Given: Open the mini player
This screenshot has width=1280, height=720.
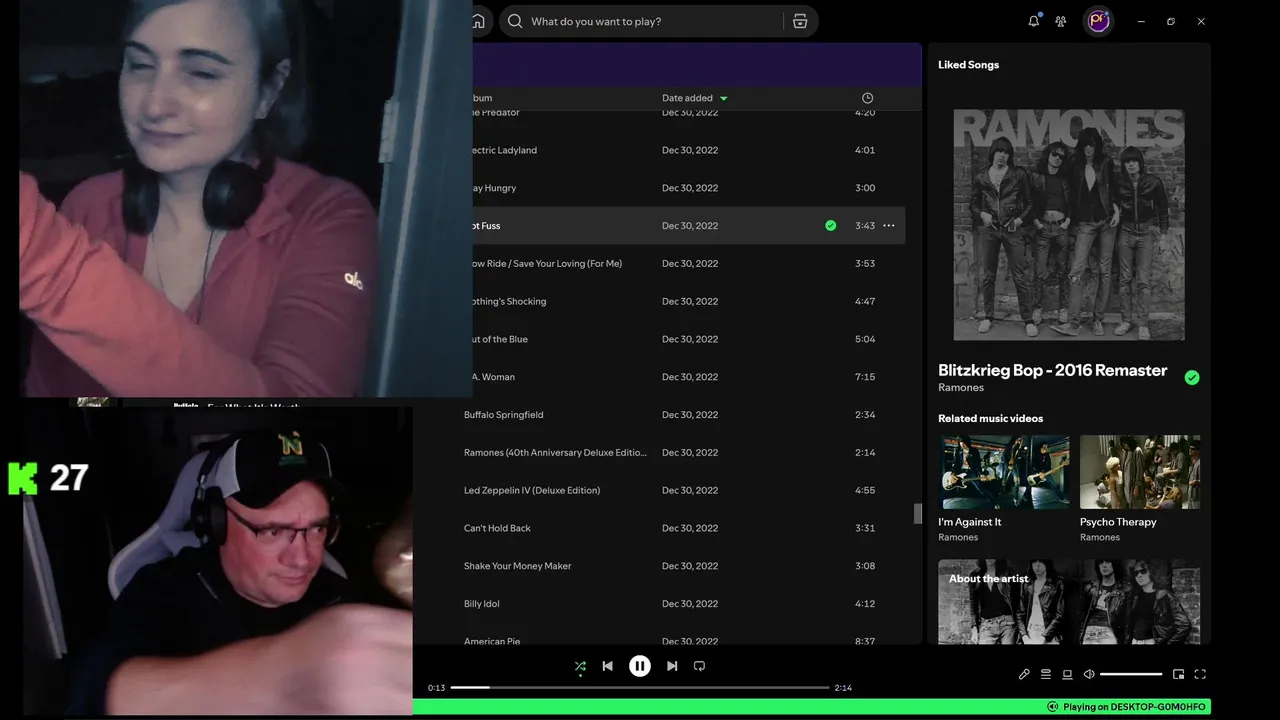Looking at the screenshot, I should (x=1178, y=674).
